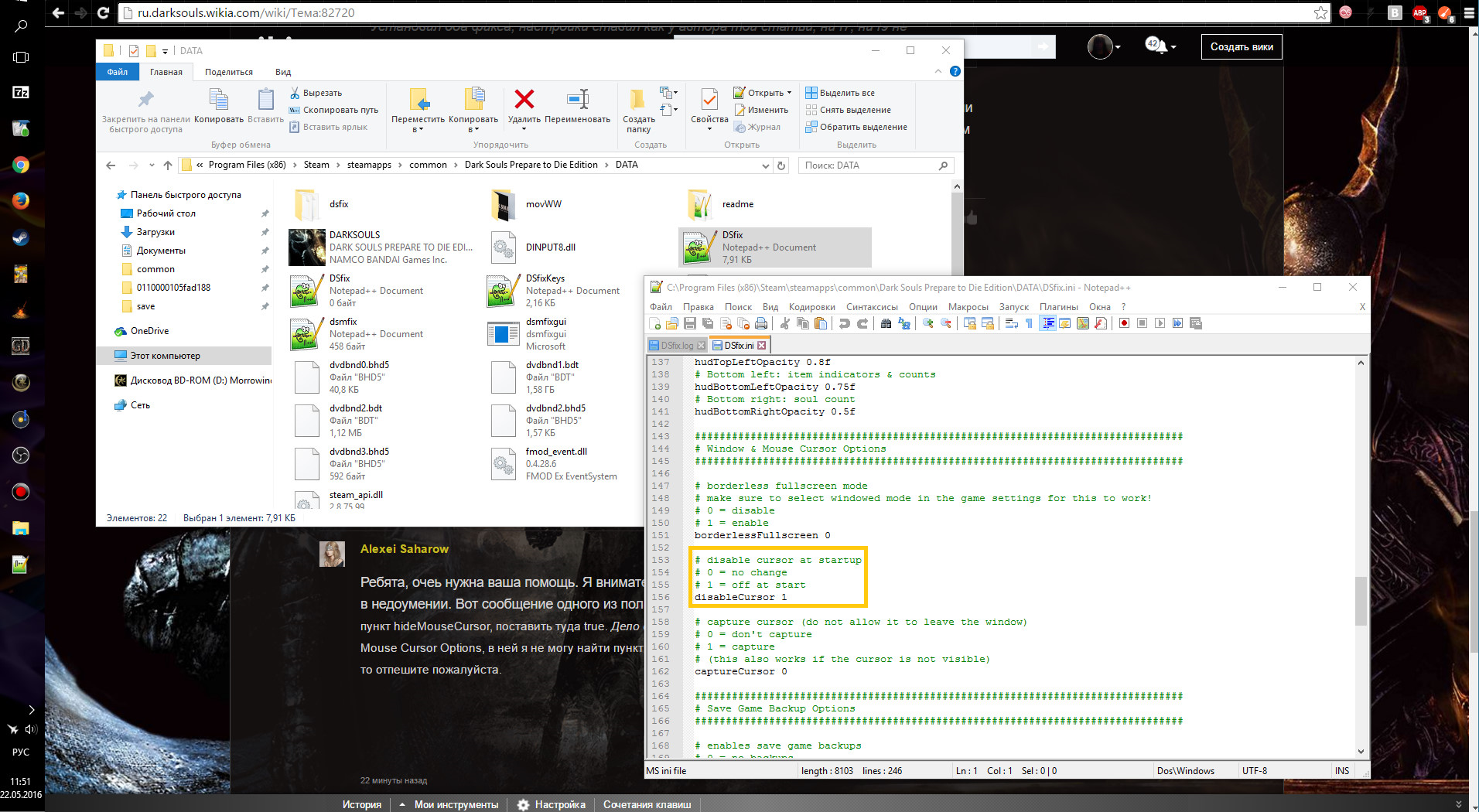Open the Переместить в dropdown
1479x812 pixels.
tap(418, 124)
